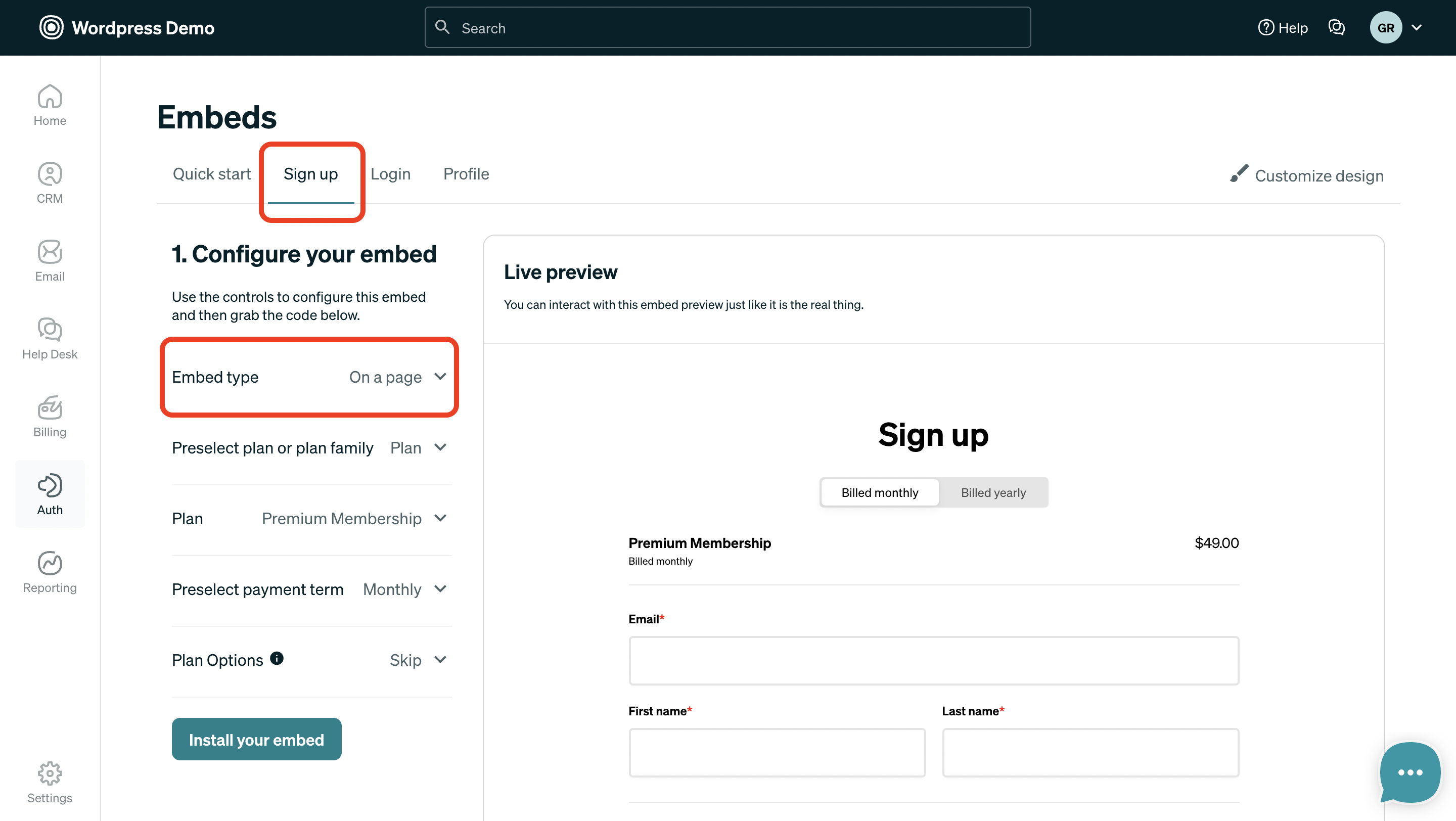The width and height of the screenshot is (1456, 821).
Task: Open the Plan Premium Membership dropdown
Action: [354, 518]
